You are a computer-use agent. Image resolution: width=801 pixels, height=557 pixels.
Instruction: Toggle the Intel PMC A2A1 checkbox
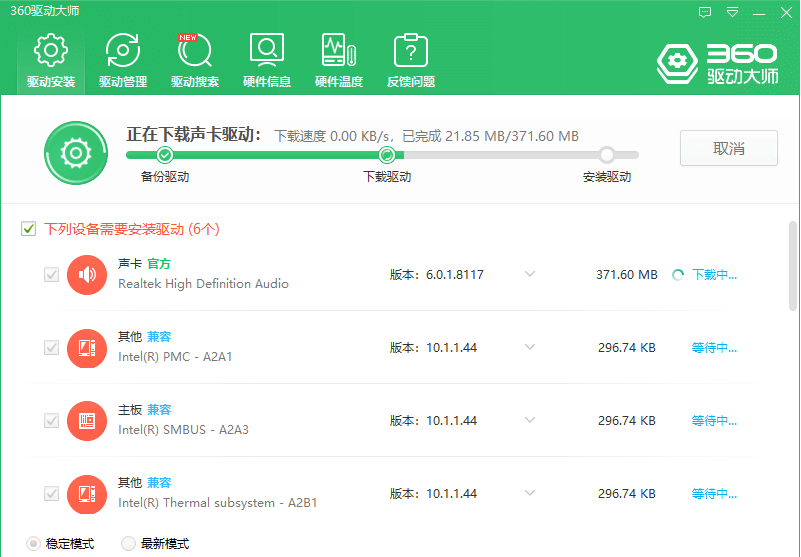(51, 348)
